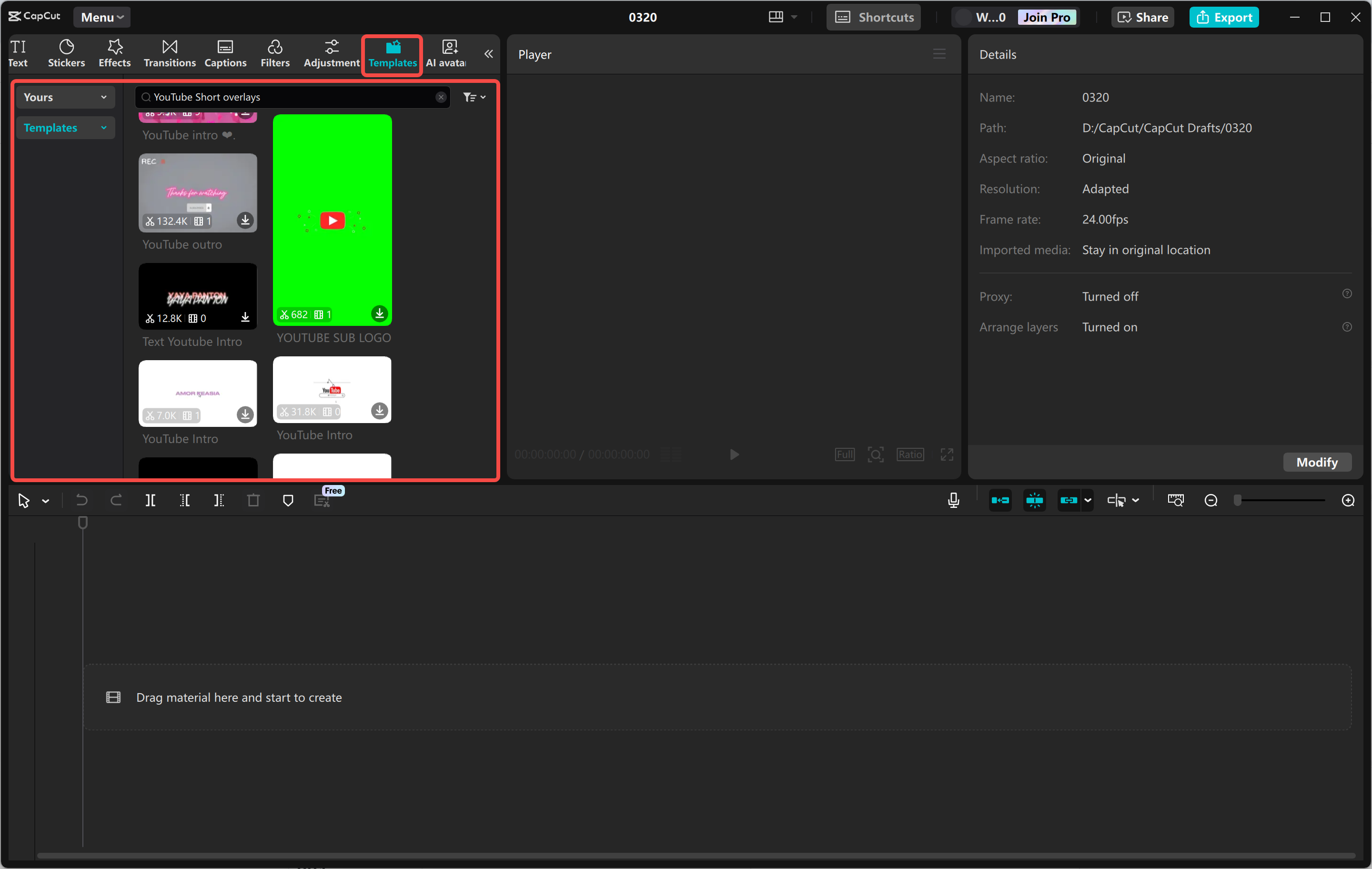
Task: Open the Templates dropdown in the left sidebar
Action: click(x=65, y=127)
